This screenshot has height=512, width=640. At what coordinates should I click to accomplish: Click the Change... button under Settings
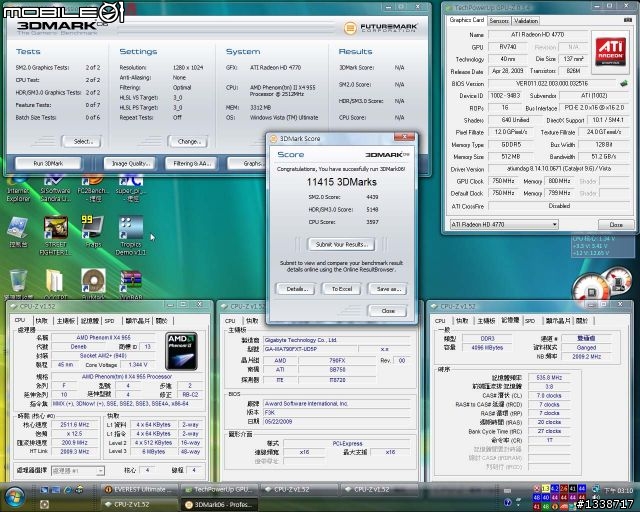pyautogui.click(x=189, y=141)
